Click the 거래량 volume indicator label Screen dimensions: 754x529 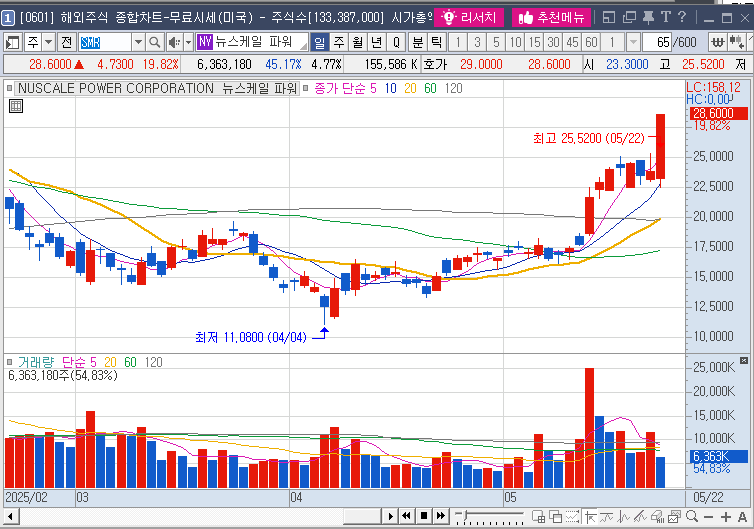[36, 362]
